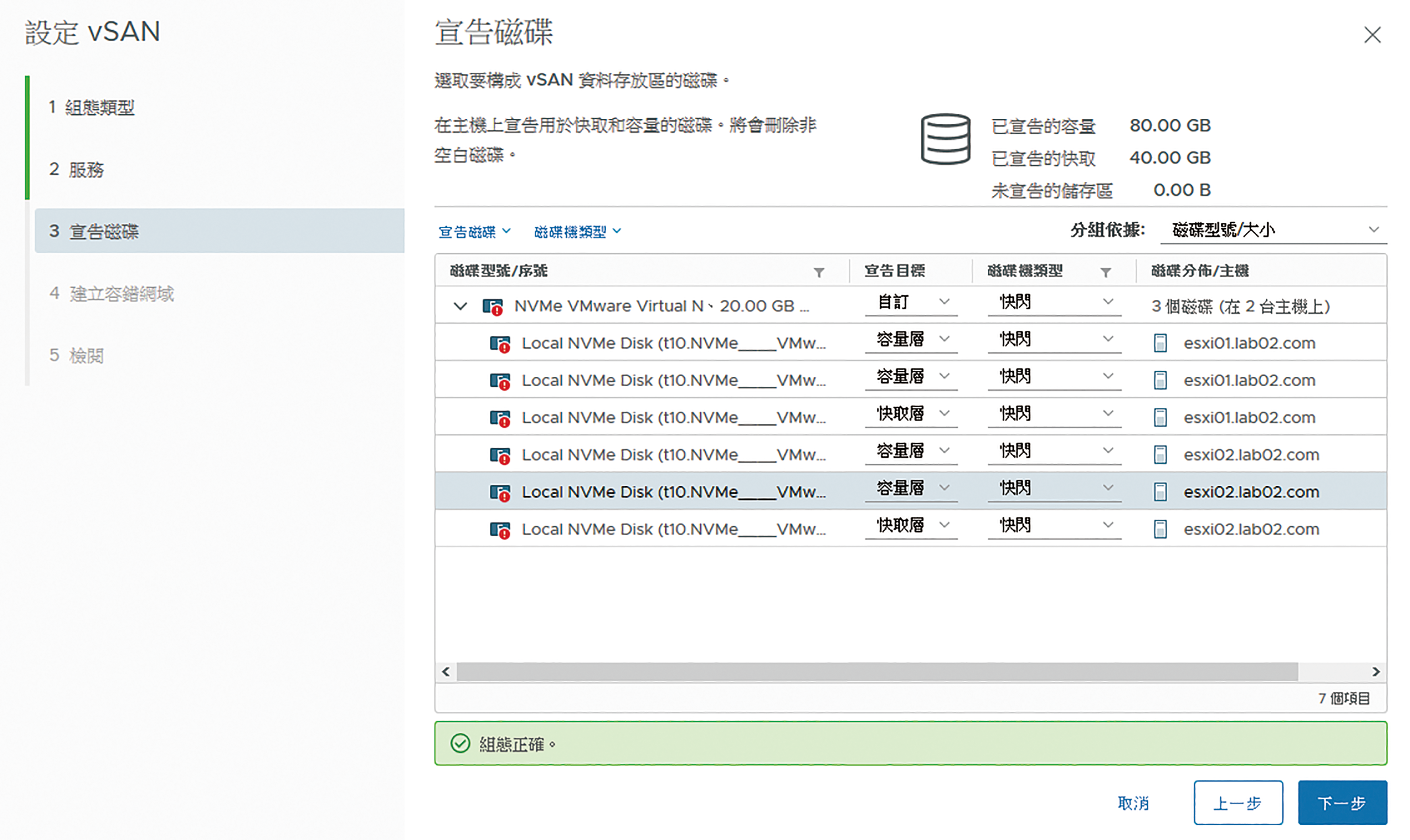
Task: Click the green check icon beside 組態正確
Action: click(x=460, y=743)
